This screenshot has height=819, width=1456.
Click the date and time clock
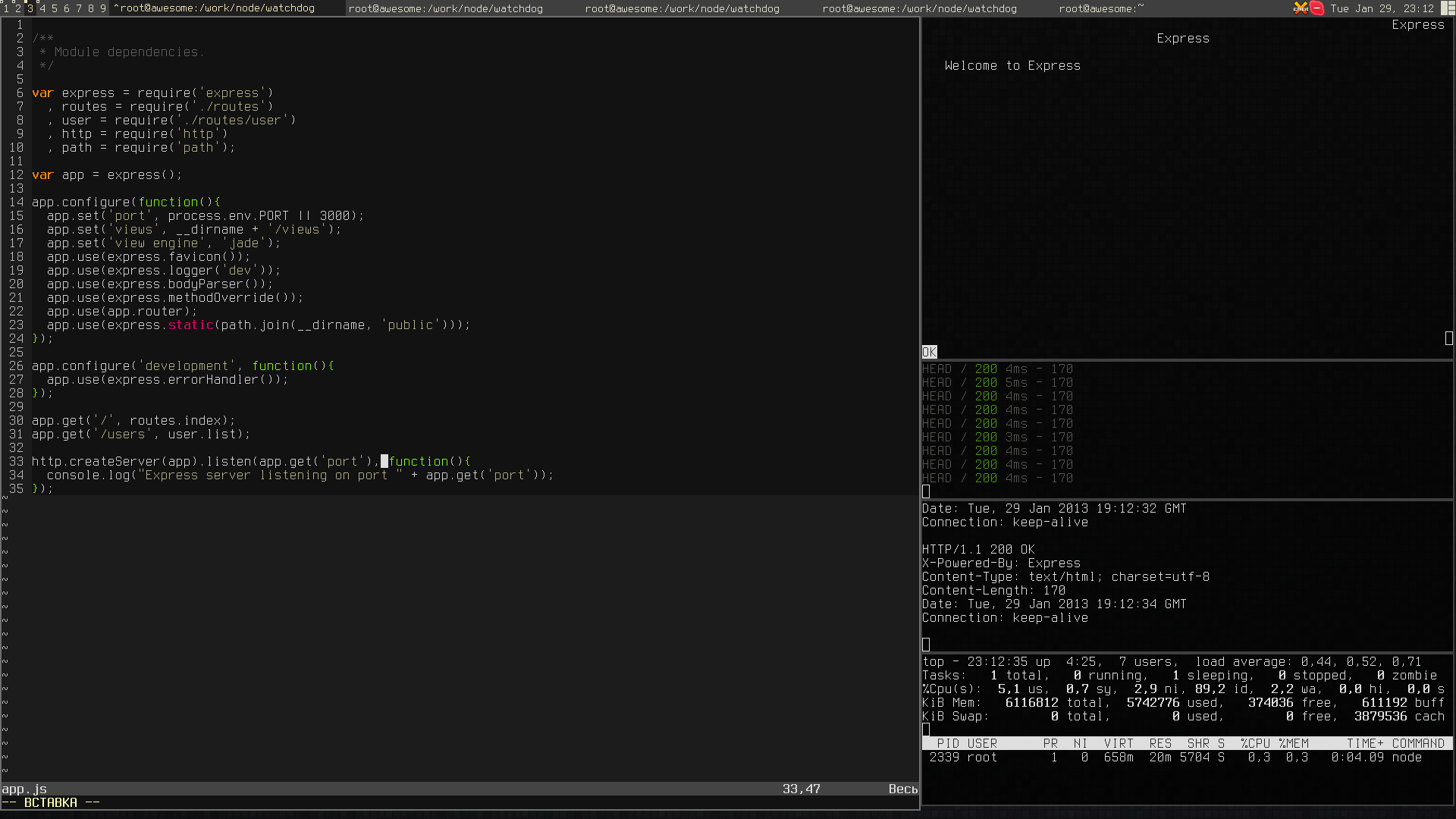click(1382, 8)
